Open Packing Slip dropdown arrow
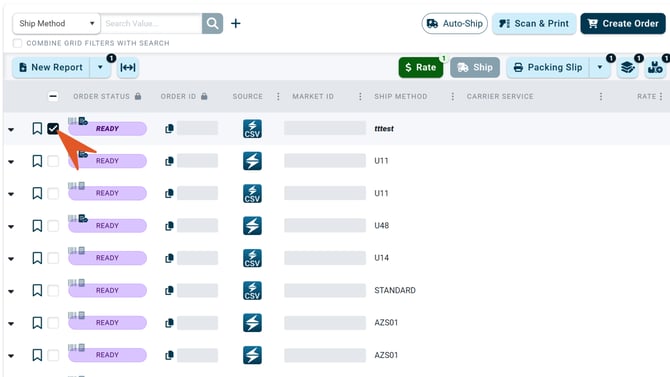This screenshot has width=670, height=377. [x=600, y=68]
